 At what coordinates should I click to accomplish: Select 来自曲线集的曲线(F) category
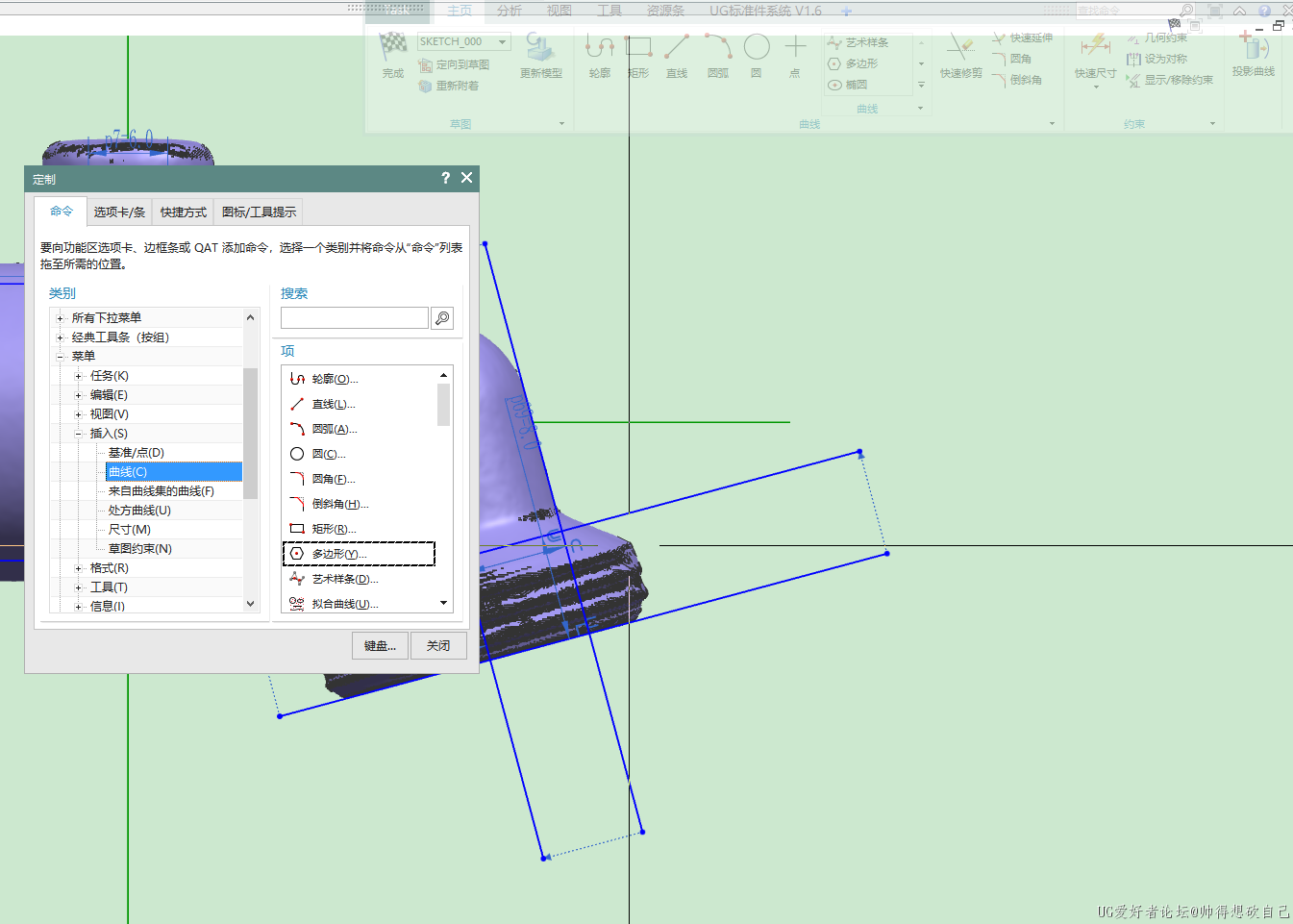click(x=162, y=491)
